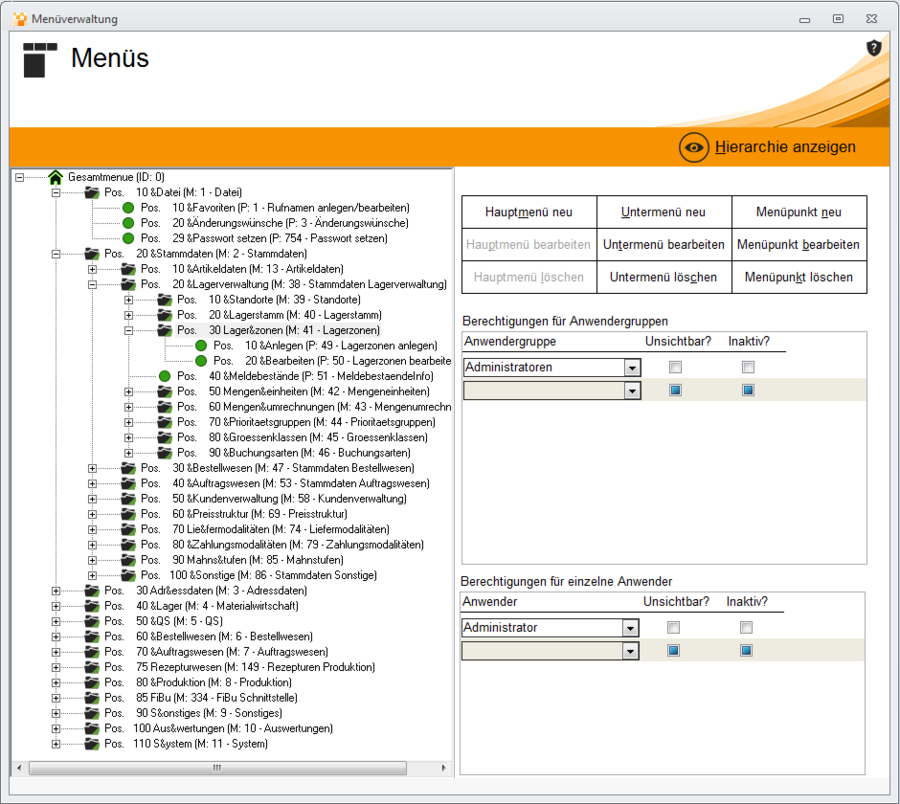900x804 pixels.
Task: Click the horizontal scrollbar thumb of the tree
Action: 218,768
